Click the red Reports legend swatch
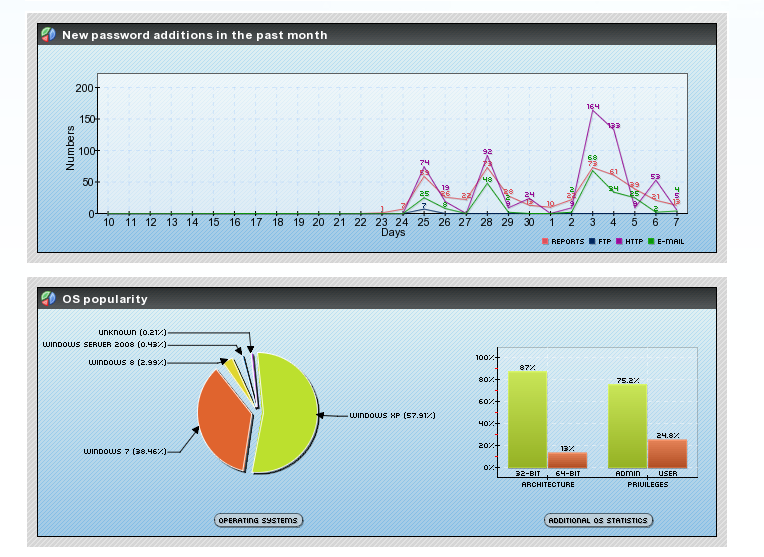 point(545,241)
